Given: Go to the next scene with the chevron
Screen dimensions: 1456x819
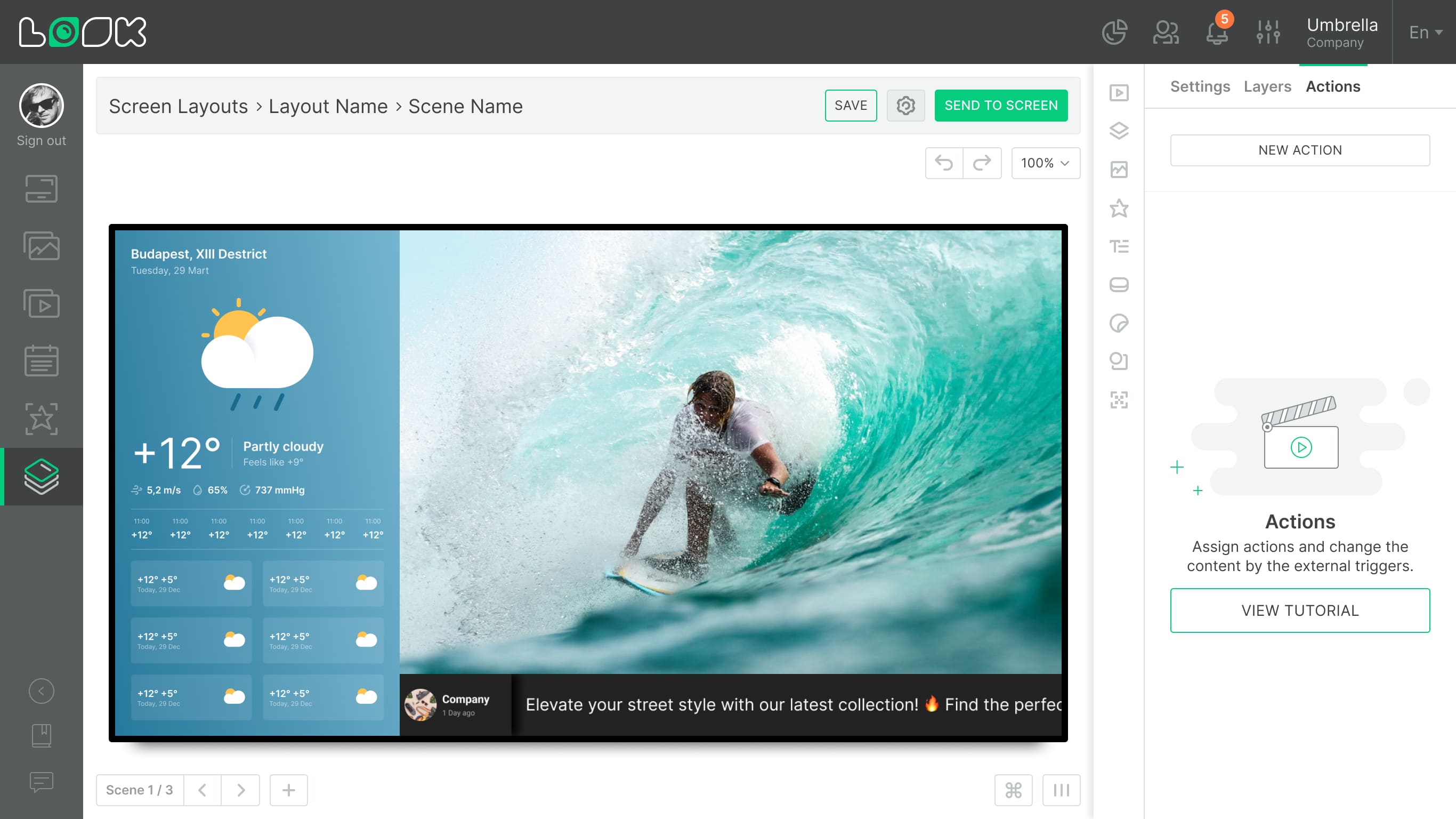Looking at the screenshot, I should pos(240,790).
